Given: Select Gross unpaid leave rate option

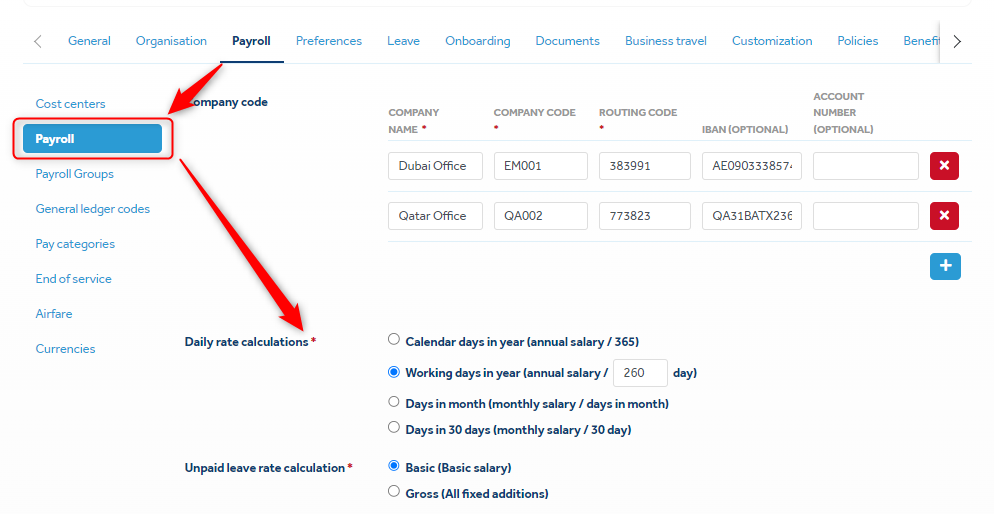Looking at the screenshot, I should (x=394, y=492).
